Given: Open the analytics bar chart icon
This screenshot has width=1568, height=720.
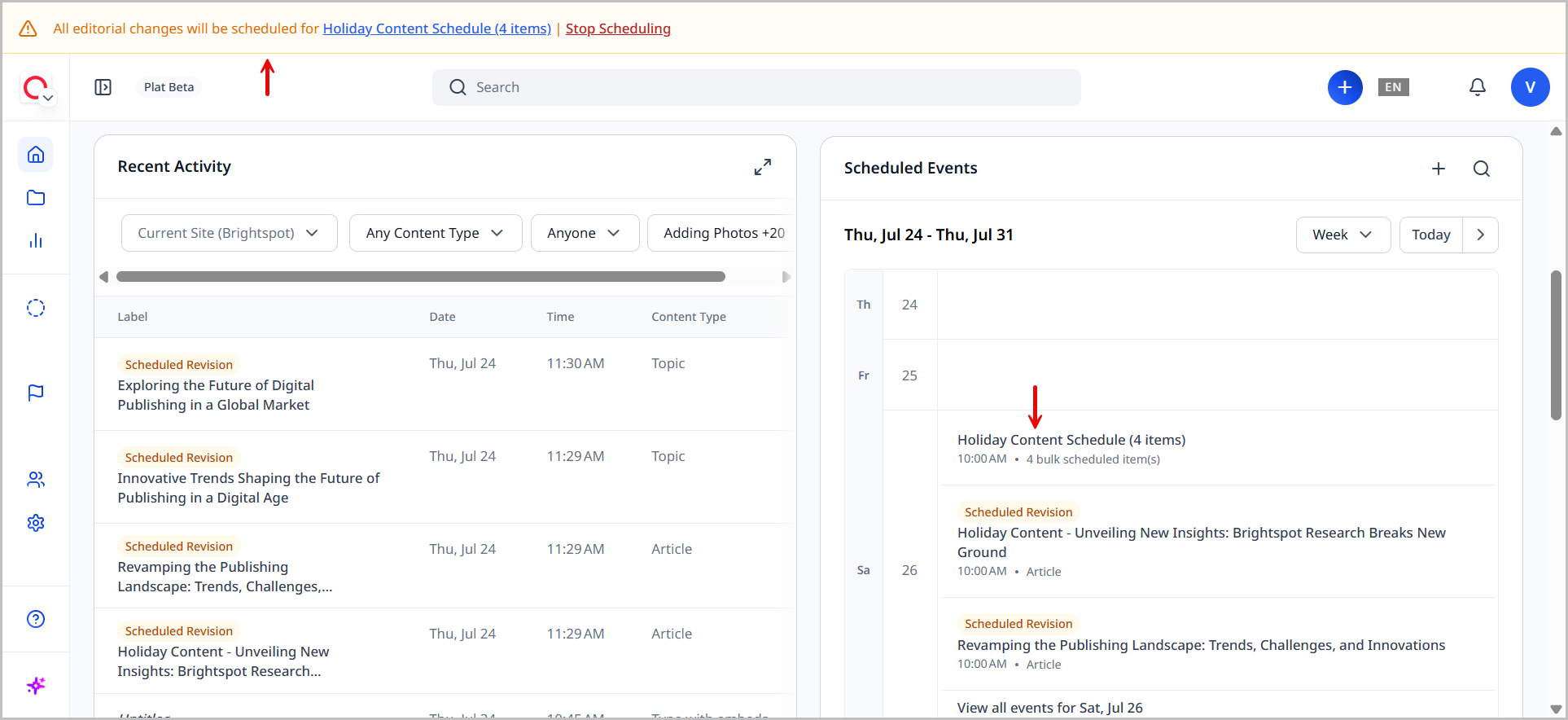Looking at the screenshot, I should point(36,241).
